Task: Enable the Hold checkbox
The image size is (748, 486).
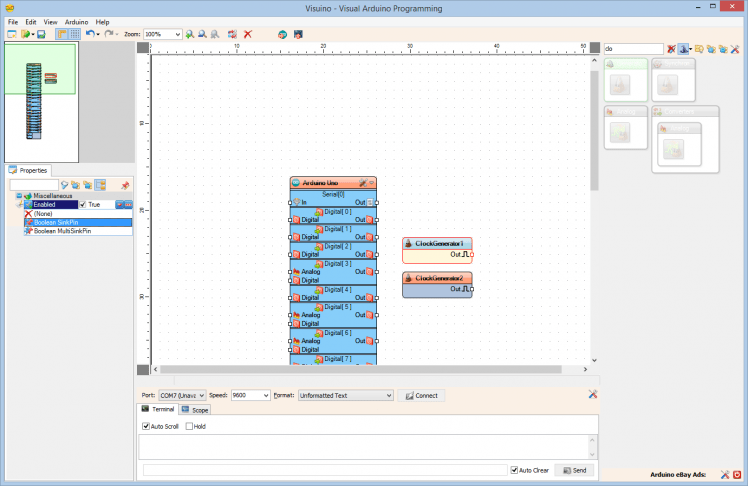Action: click(x=189, y=426)
